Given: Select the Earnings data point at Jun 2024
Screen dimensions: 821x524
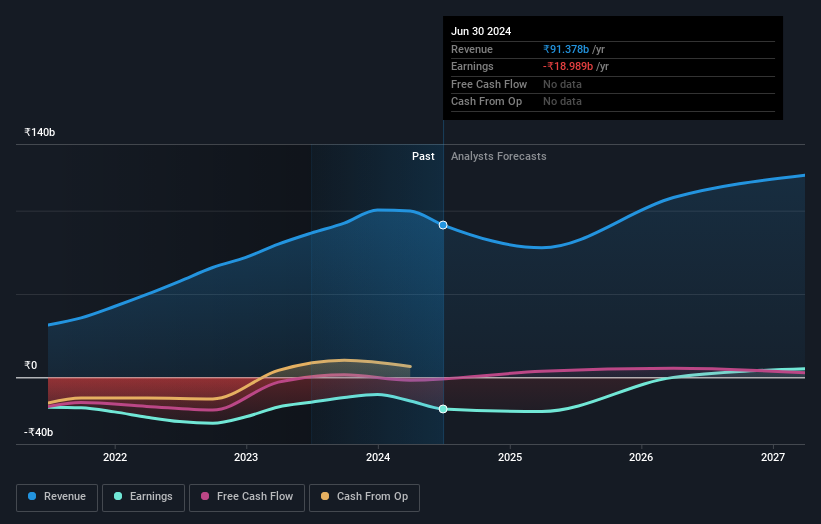Looking at the screenshot, I should tap(443, 409).
